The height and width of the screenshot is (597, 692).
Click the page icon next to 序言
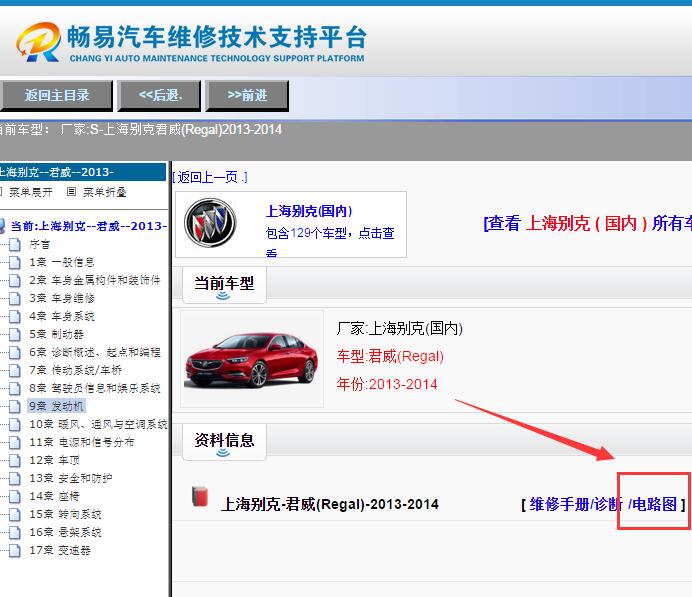pos(15,244)
